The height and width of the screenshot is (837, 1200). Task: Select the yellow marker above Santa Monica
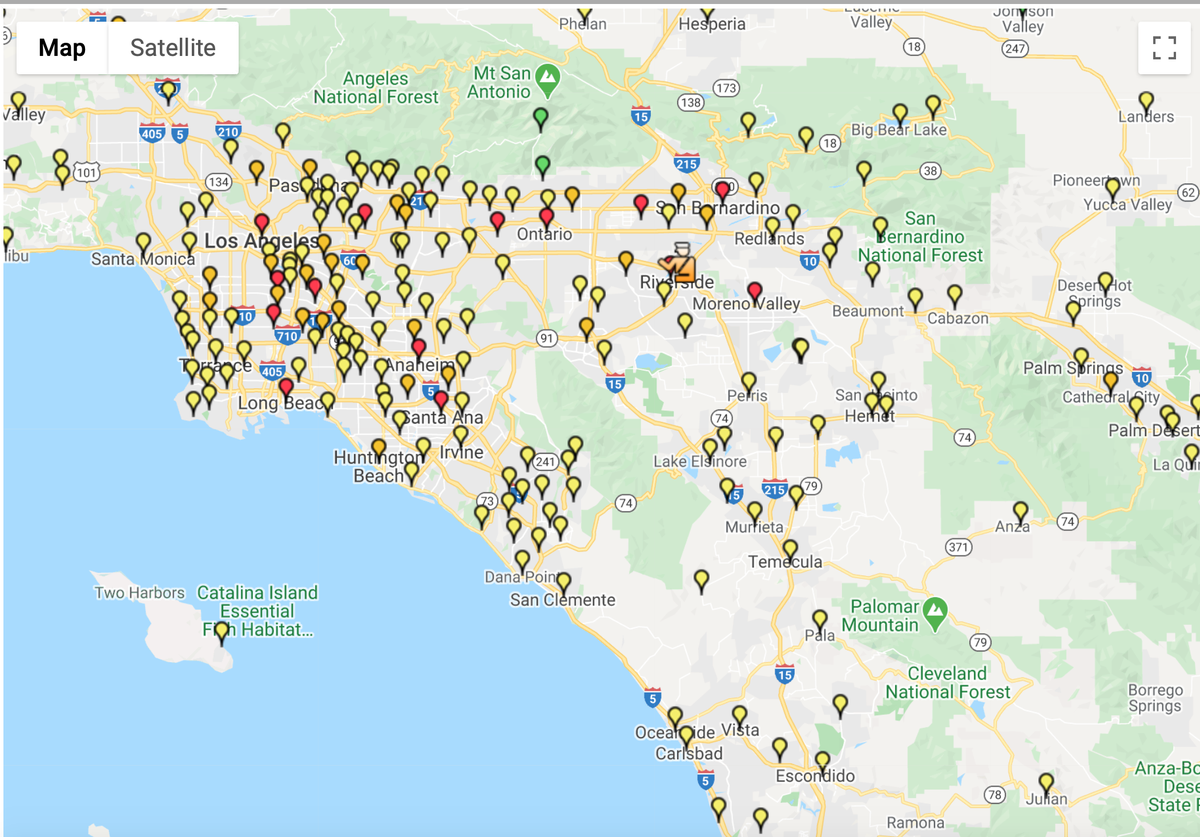point(143,244)
